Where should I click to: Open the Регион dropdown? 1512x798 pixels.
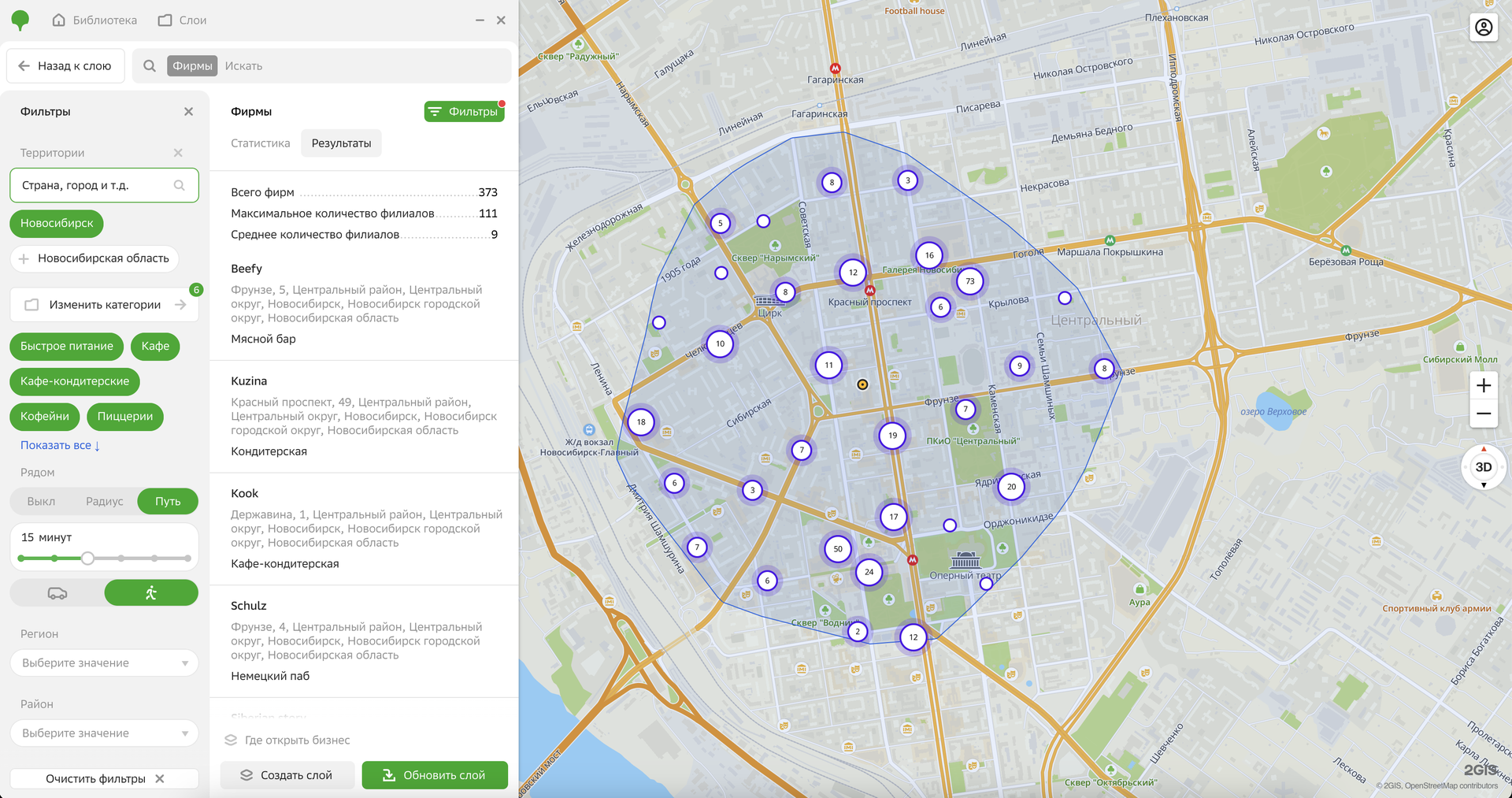coord(104,663)
